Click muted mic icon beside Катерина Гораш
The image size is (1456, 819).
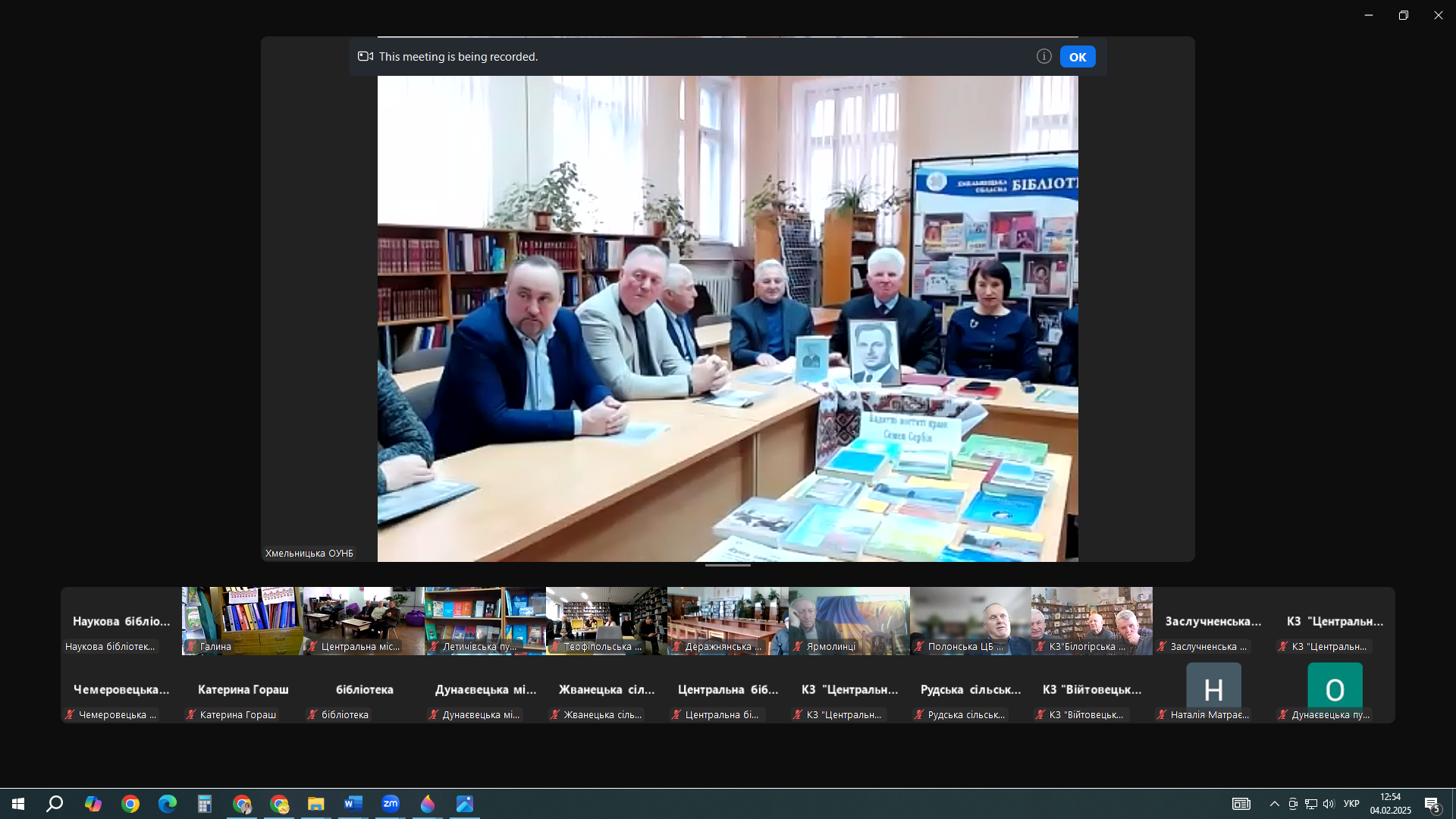click(x=191, y=715)
